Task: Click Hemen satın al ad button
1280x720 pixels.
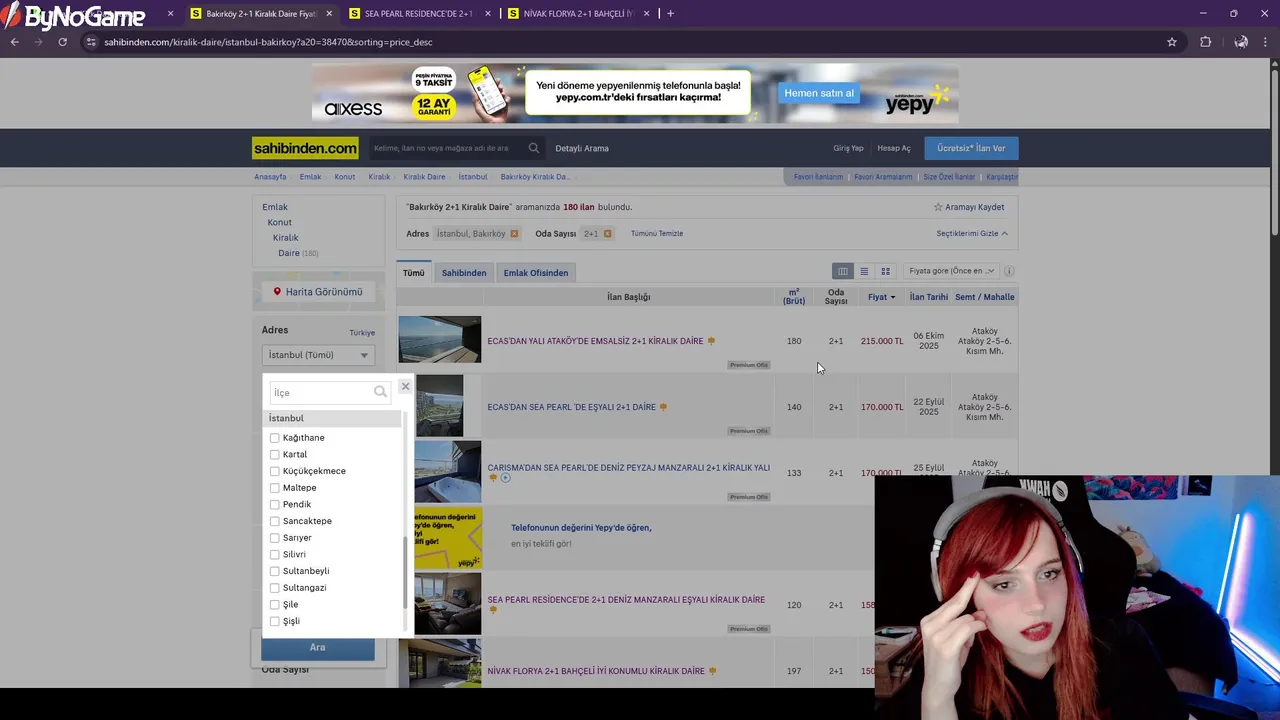Action: [819, 93]
